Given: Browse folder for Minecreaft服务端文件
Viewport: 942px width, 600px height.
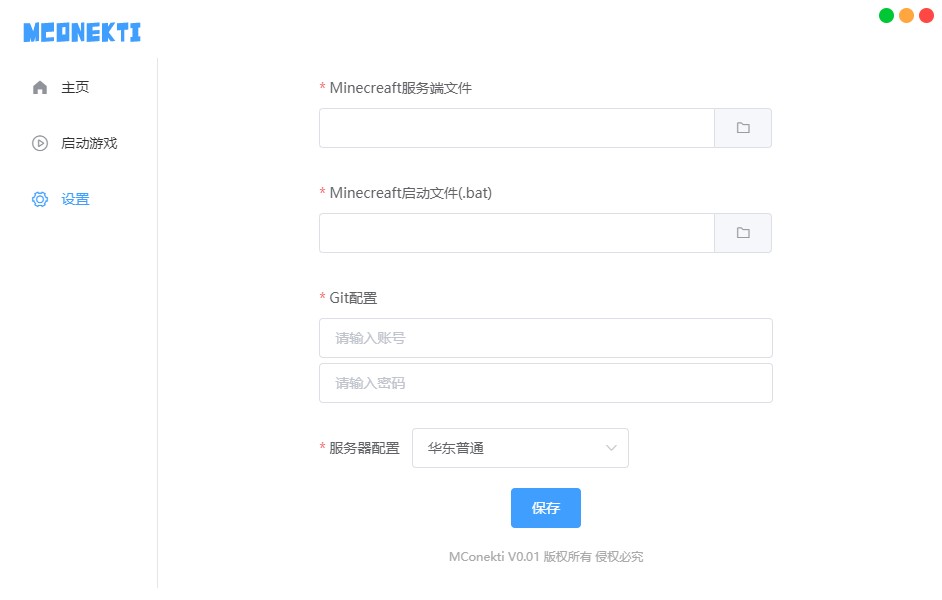Looking at the screenshot, I should [x=743, y=128].
